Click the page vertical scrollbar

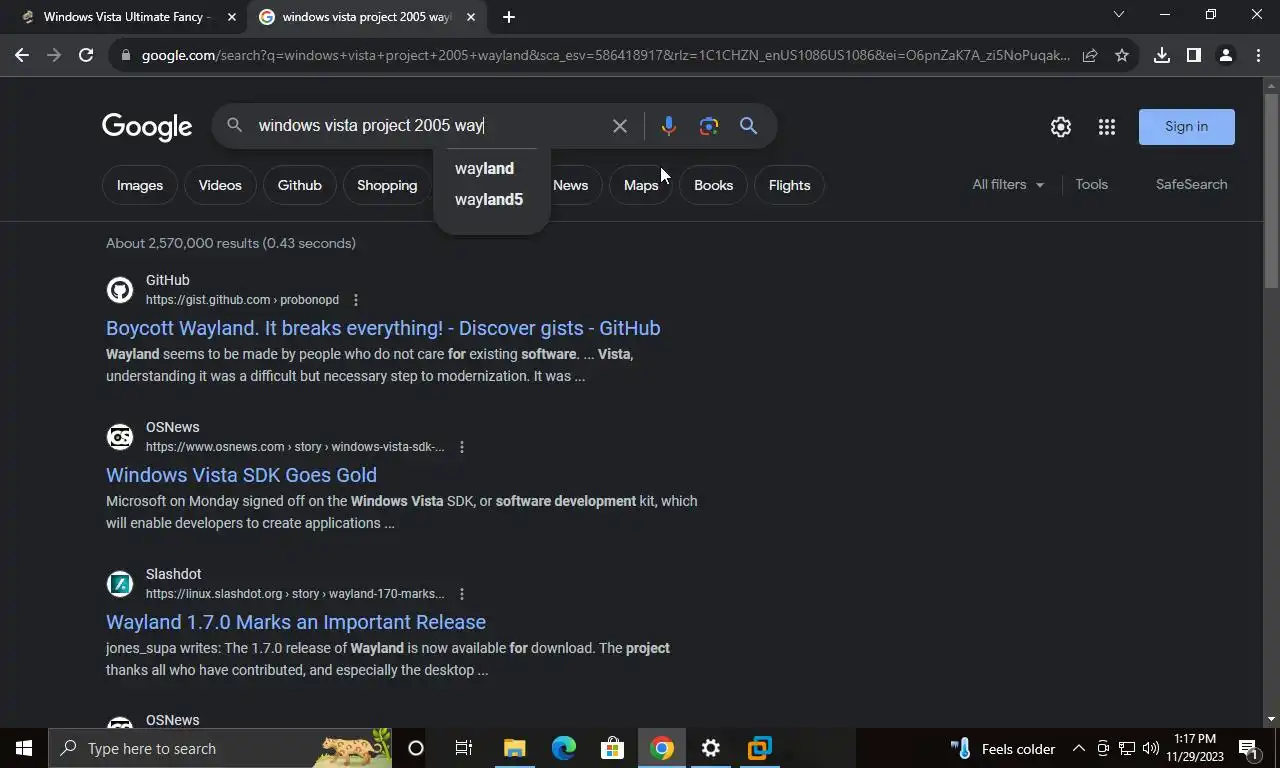click(x=1271, y=190)
